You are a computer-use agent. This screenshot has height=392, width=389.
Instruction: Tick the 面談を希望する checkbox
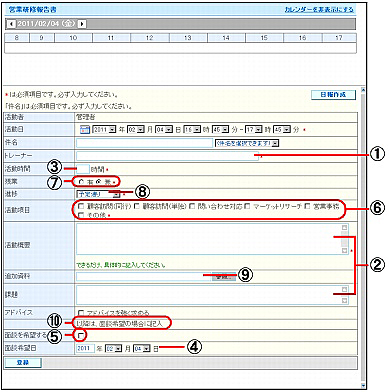[80, 336]
